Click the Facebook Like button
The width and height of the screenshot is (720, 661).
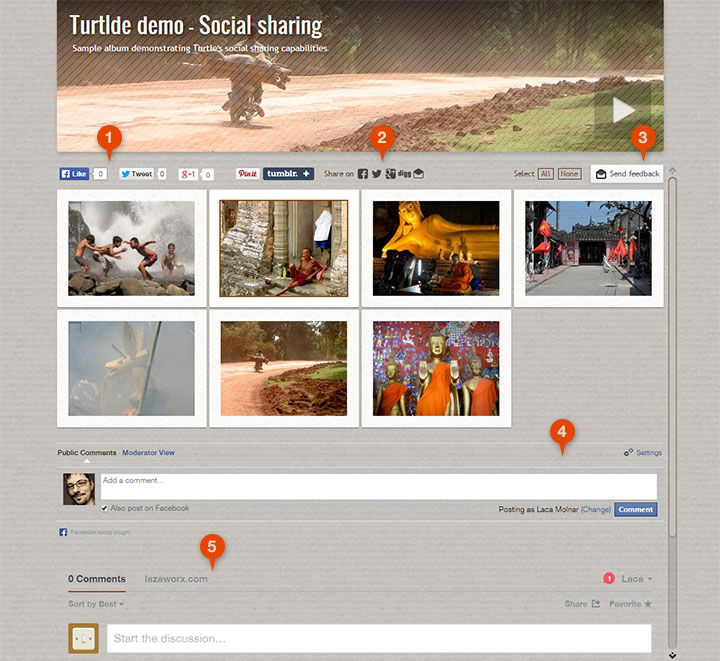(x=75, y=174)
